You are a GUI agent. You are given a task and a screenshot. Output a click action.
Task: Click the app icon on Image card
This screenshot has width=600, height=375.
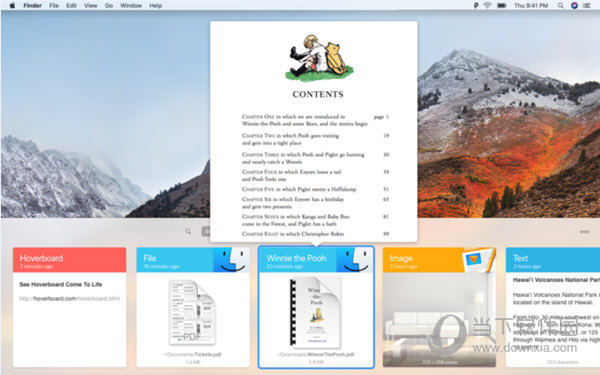479,259
